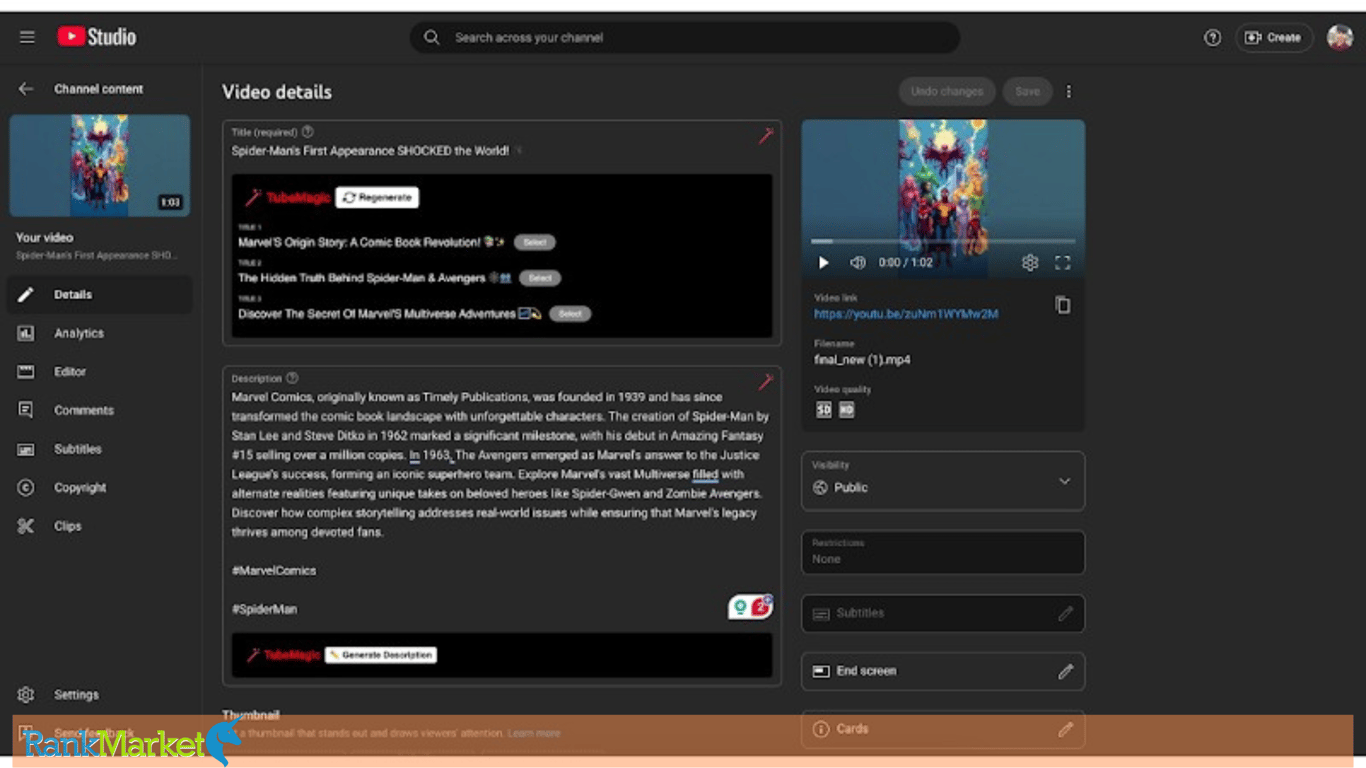Click the Create button

pyautogui.click(x=1273, y=38)
